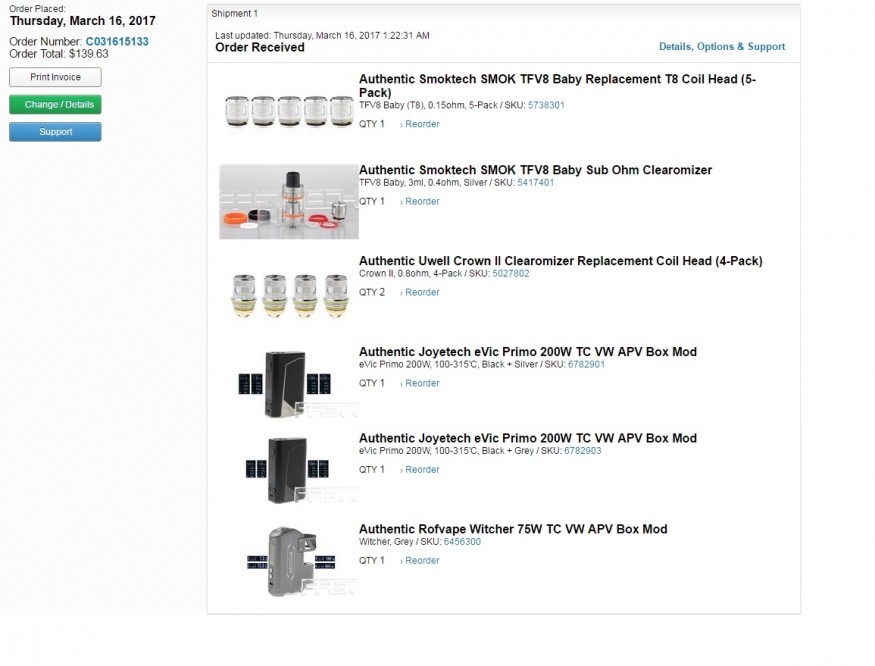Click the Uwell Crown II coil heads image
Image resolution: width=875 pixels, height=666 pixels.
[x=288, y=292]
